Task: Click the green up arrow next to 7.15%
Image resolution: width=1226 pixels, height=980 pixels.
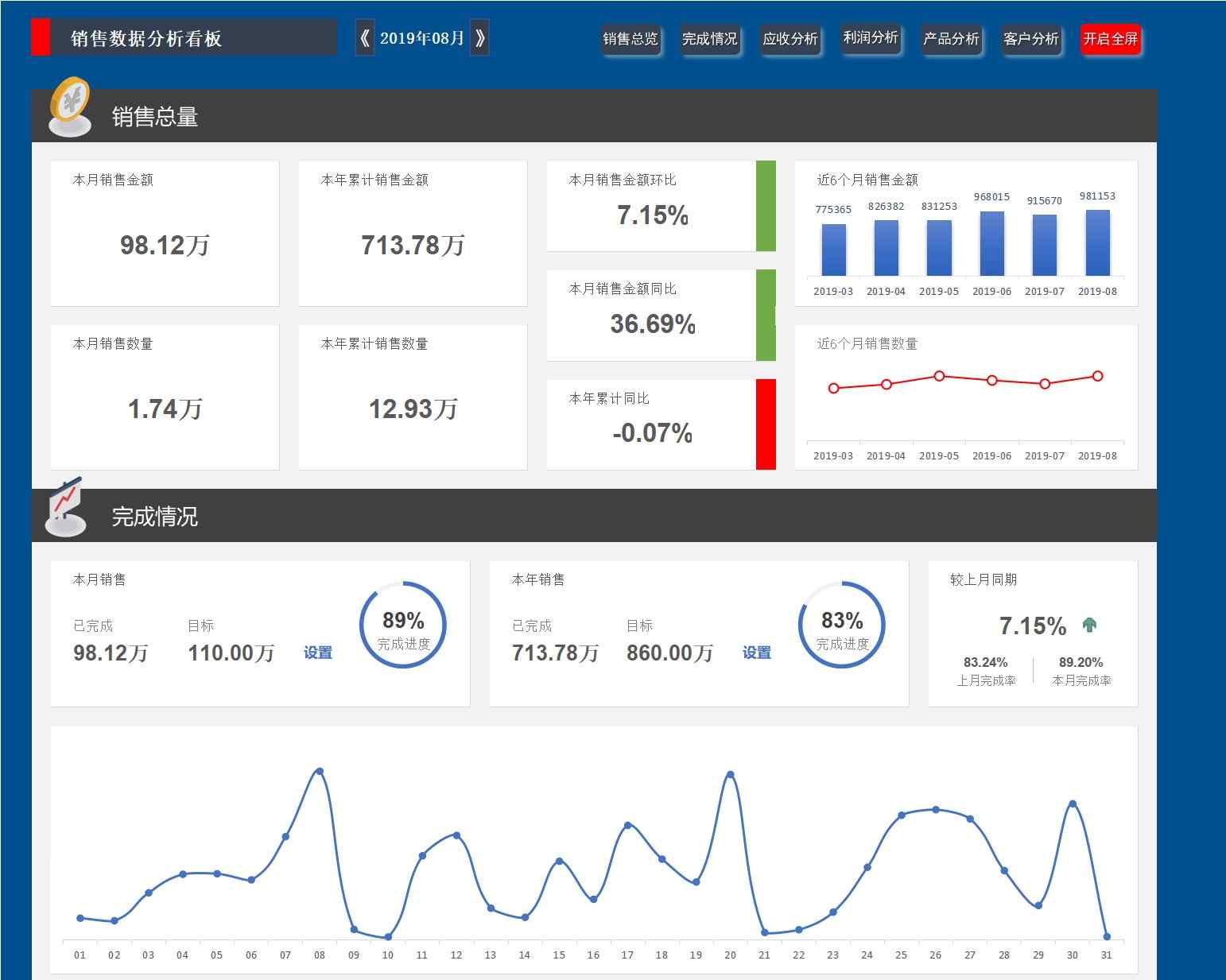Action: [x=1089, y=626]
